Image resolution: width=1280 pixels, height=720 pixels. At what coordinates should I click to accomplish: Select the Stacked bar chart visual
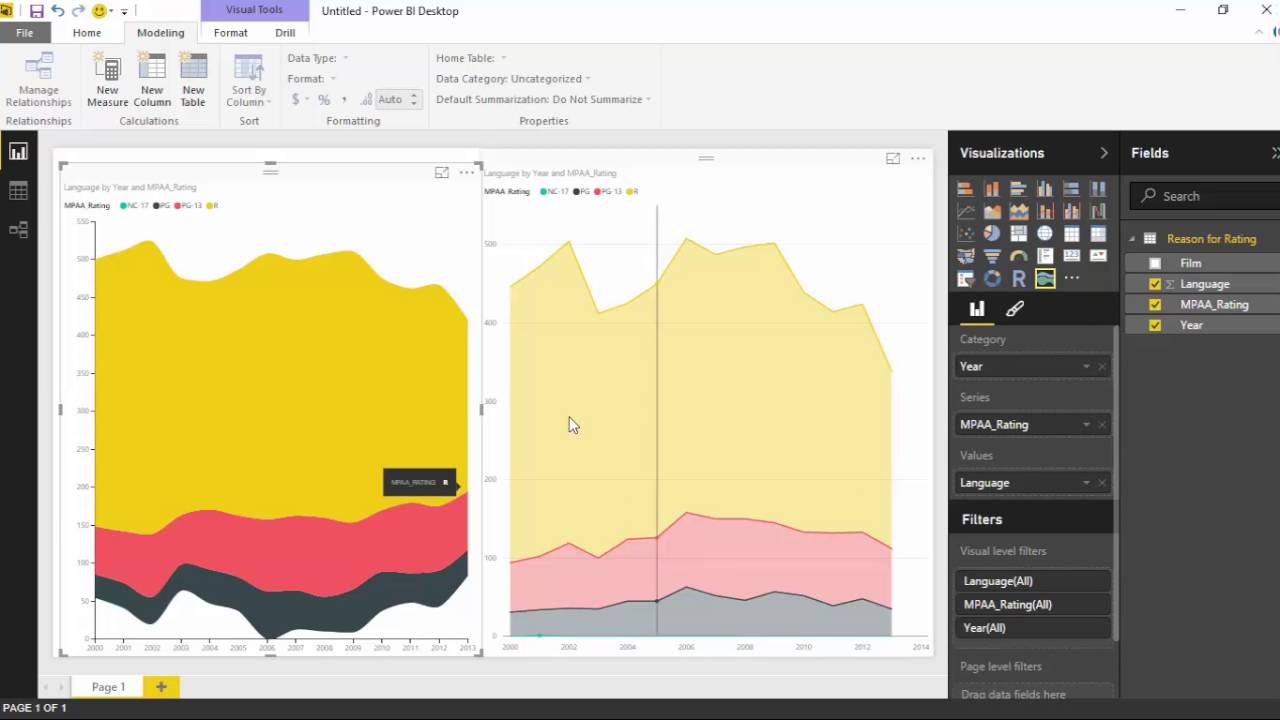965,189
